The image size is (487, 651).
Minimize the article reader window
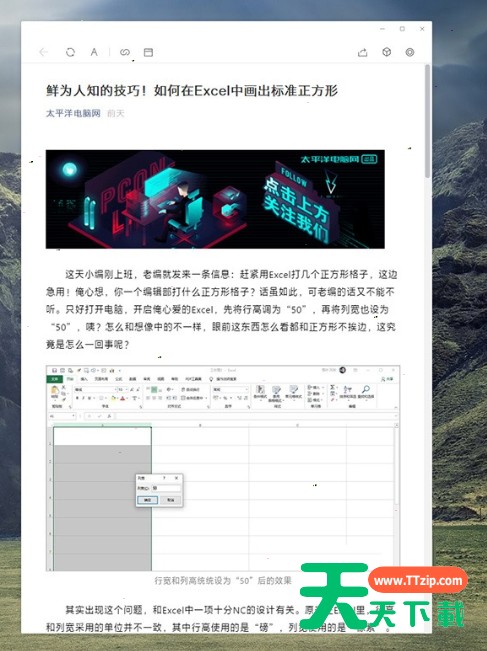tap(382, 29)
